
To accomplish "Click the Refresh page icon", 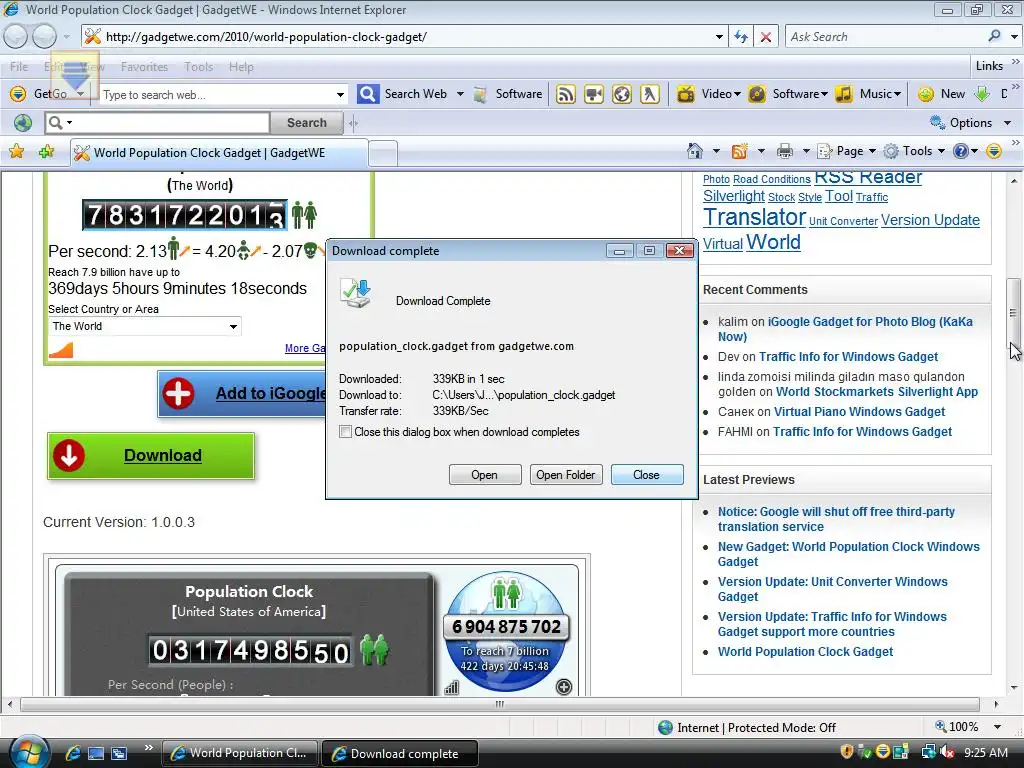I will pos(741,37).
